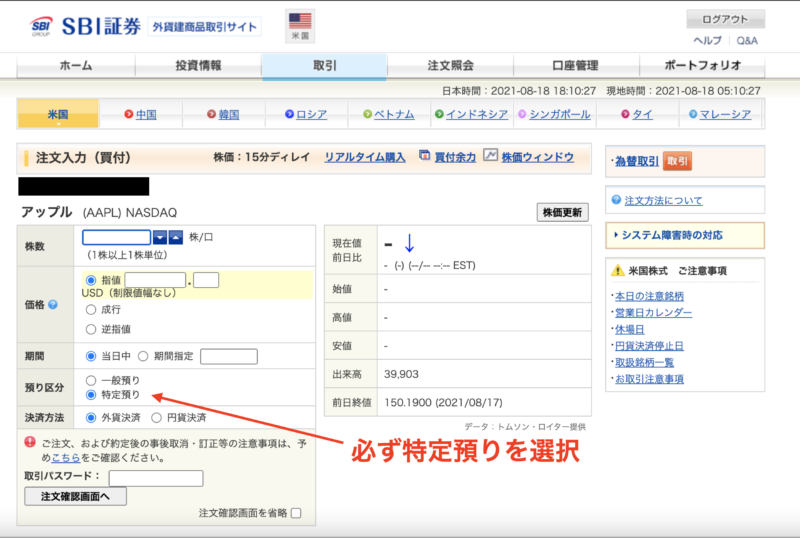Check the 注文確認画面を省略 checkbox
Image resolution: width=800 pixels, height=538 pixels.
pos(295,513)
